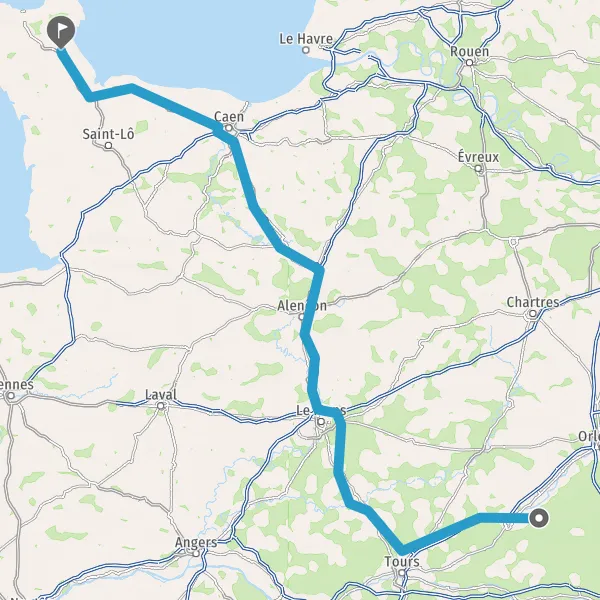Click the Rouen city marker dot

pyautogui.click(x=469, y=62)
